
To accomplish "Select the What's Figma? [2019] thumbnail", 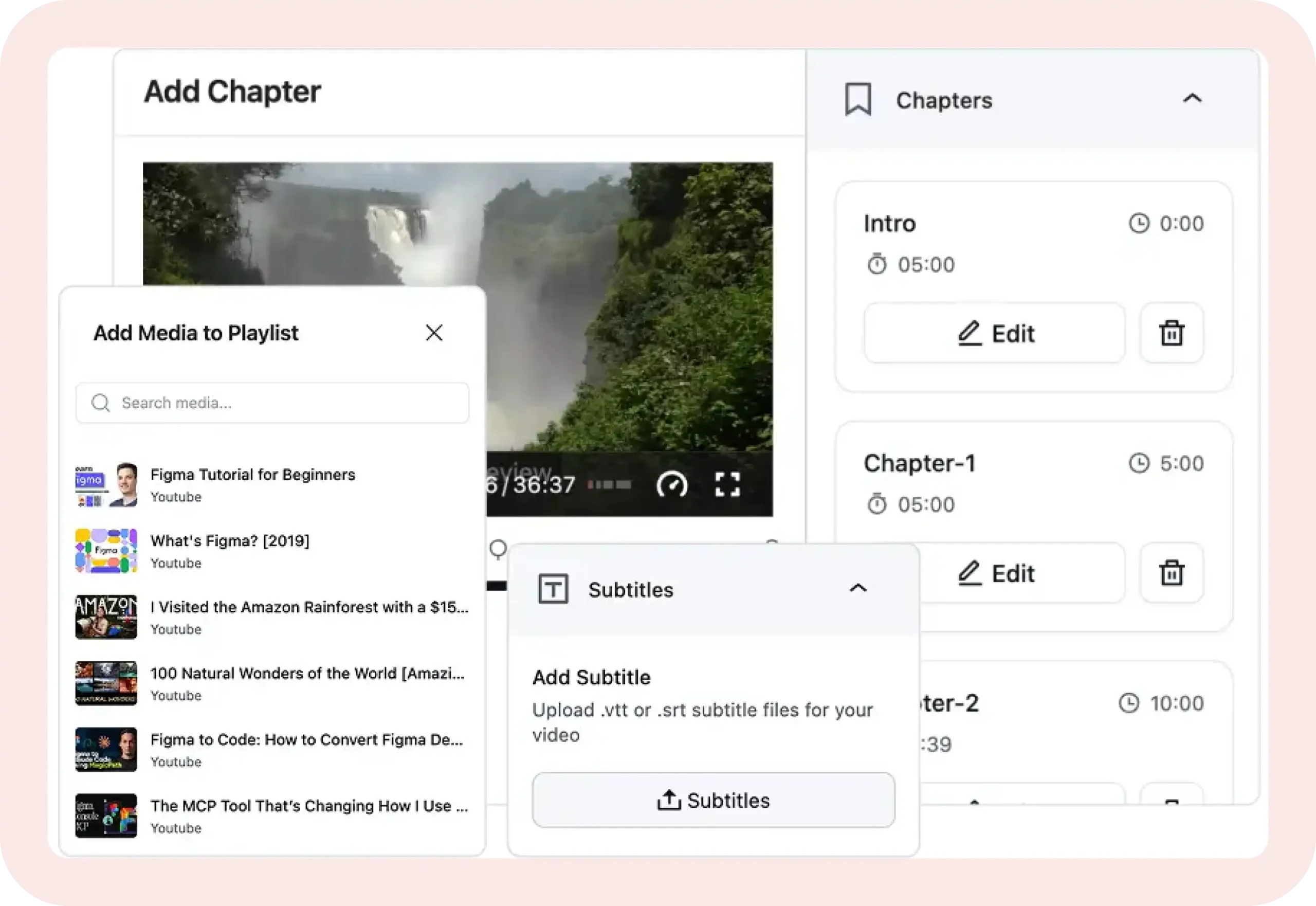I will [x=106, y=551].
